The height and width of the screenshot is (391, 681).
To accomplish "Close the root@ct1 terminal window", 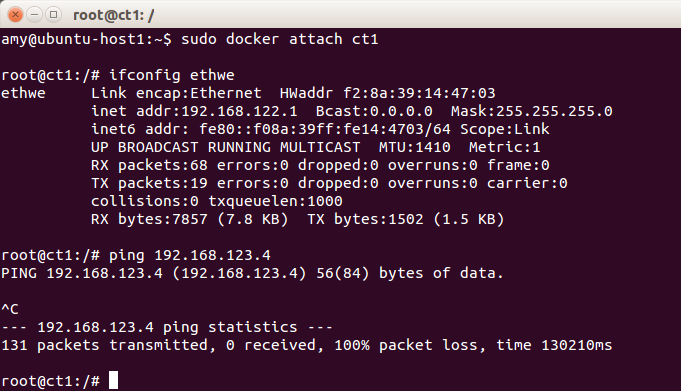I will pos(15,15).
